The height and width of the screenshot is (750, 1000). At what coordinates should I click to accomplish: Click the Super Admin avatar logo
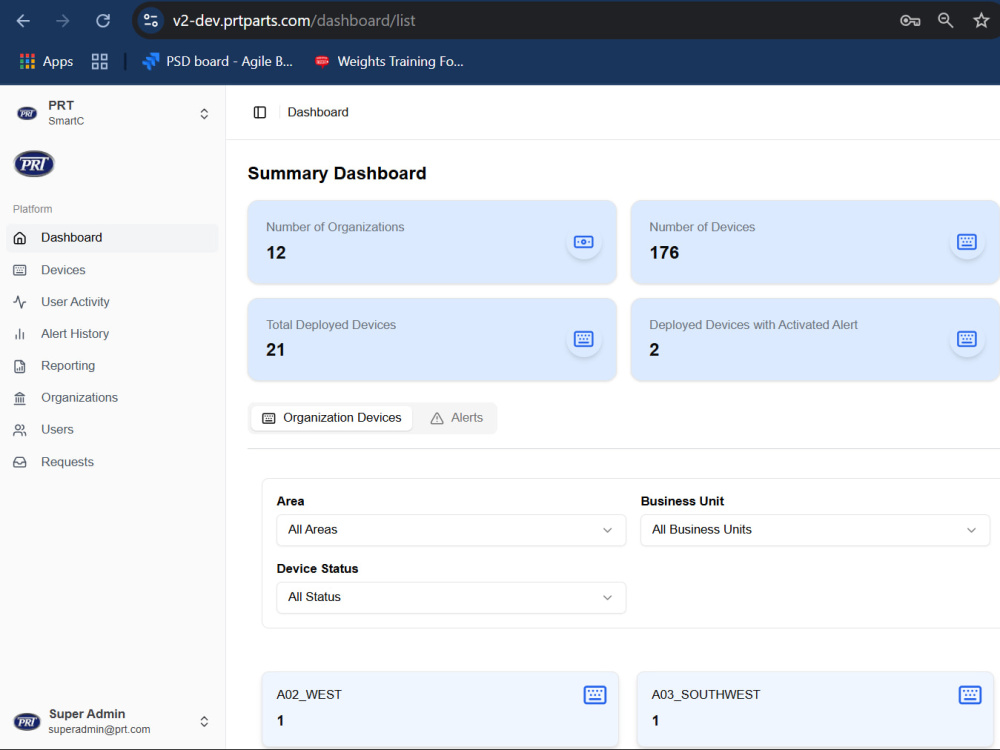point(27,722)
